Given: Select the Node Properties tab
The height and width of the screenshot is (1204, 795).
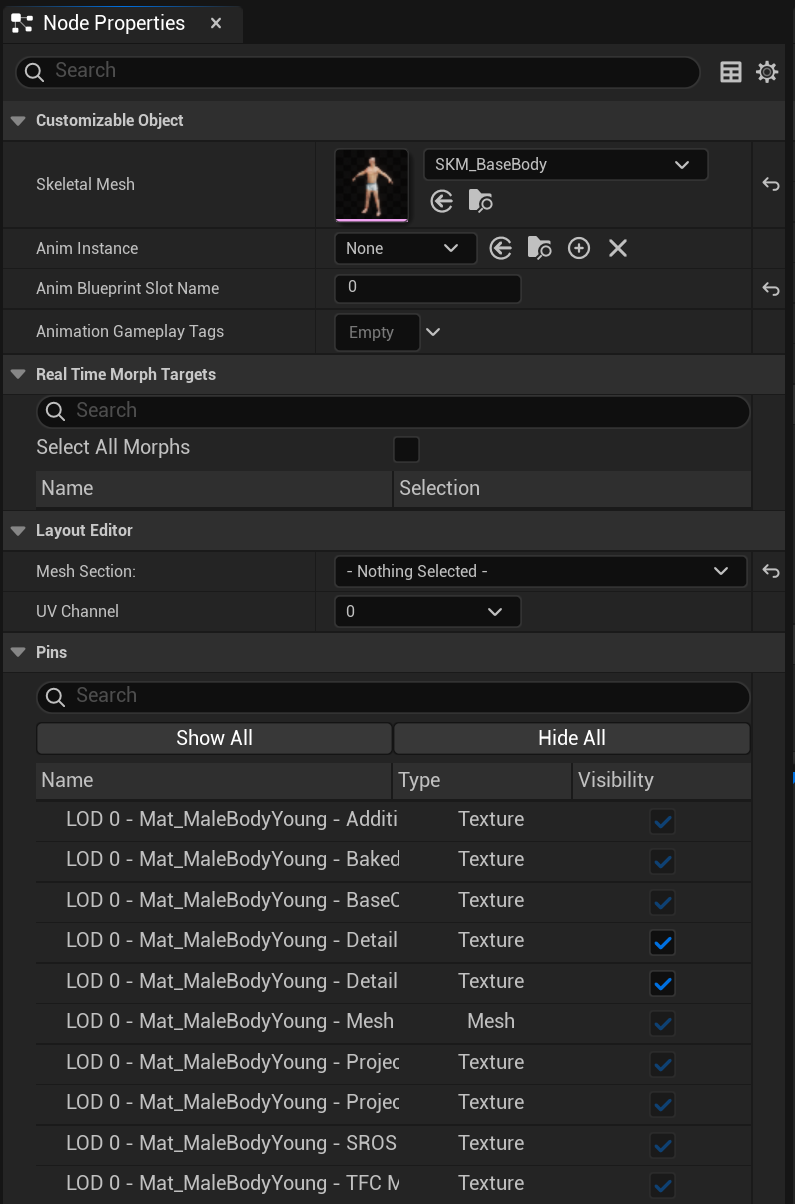Looking at the screenshot, I should point(114,22).
